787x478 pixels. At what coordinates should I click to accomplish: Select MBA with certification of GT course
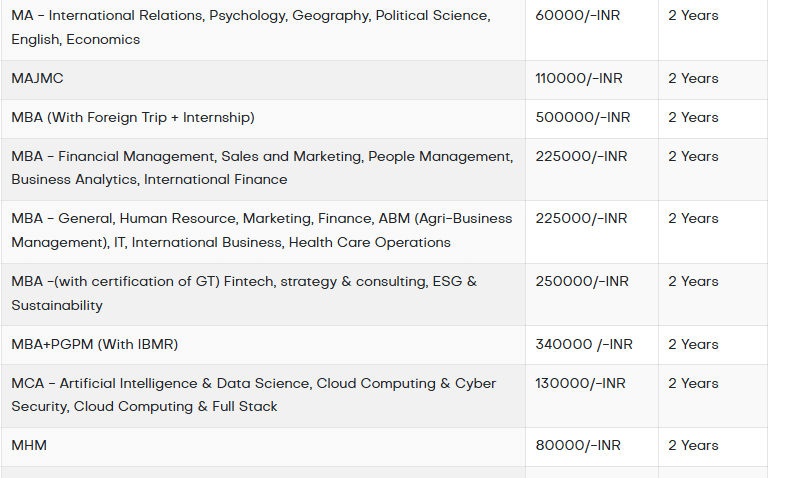pyautogui.click(x=244, y=293)
